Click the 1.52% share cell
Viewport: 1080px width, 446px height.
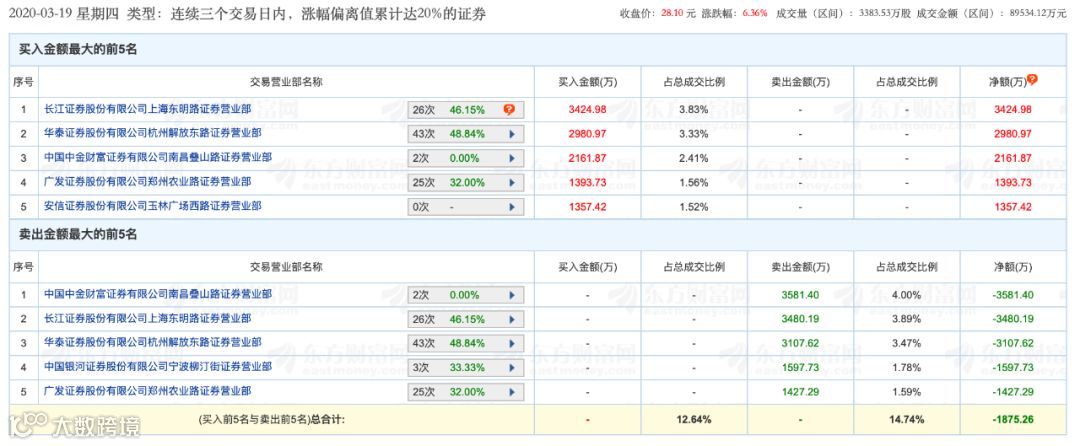click(x=693, y=206)
